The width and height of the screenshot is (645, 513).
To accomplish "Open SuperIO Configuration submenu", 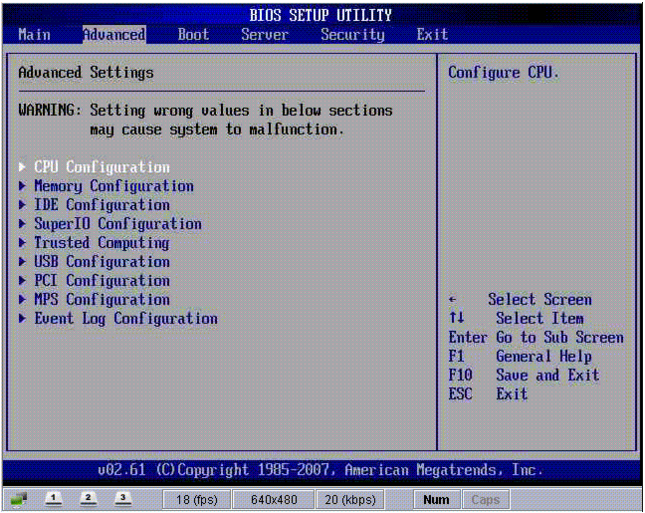I will [117, 224].
